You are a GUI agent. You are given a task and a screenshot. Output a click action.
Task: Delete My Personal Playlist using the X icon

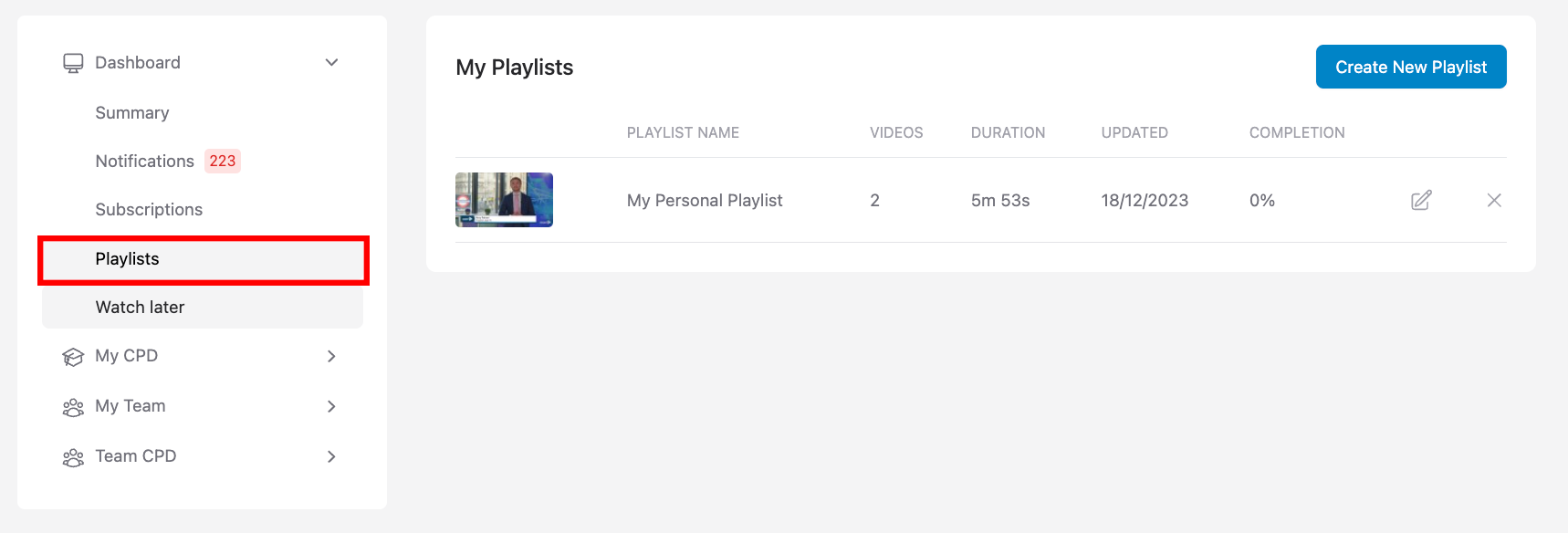pyautogui.click(x=1493, y=200)
